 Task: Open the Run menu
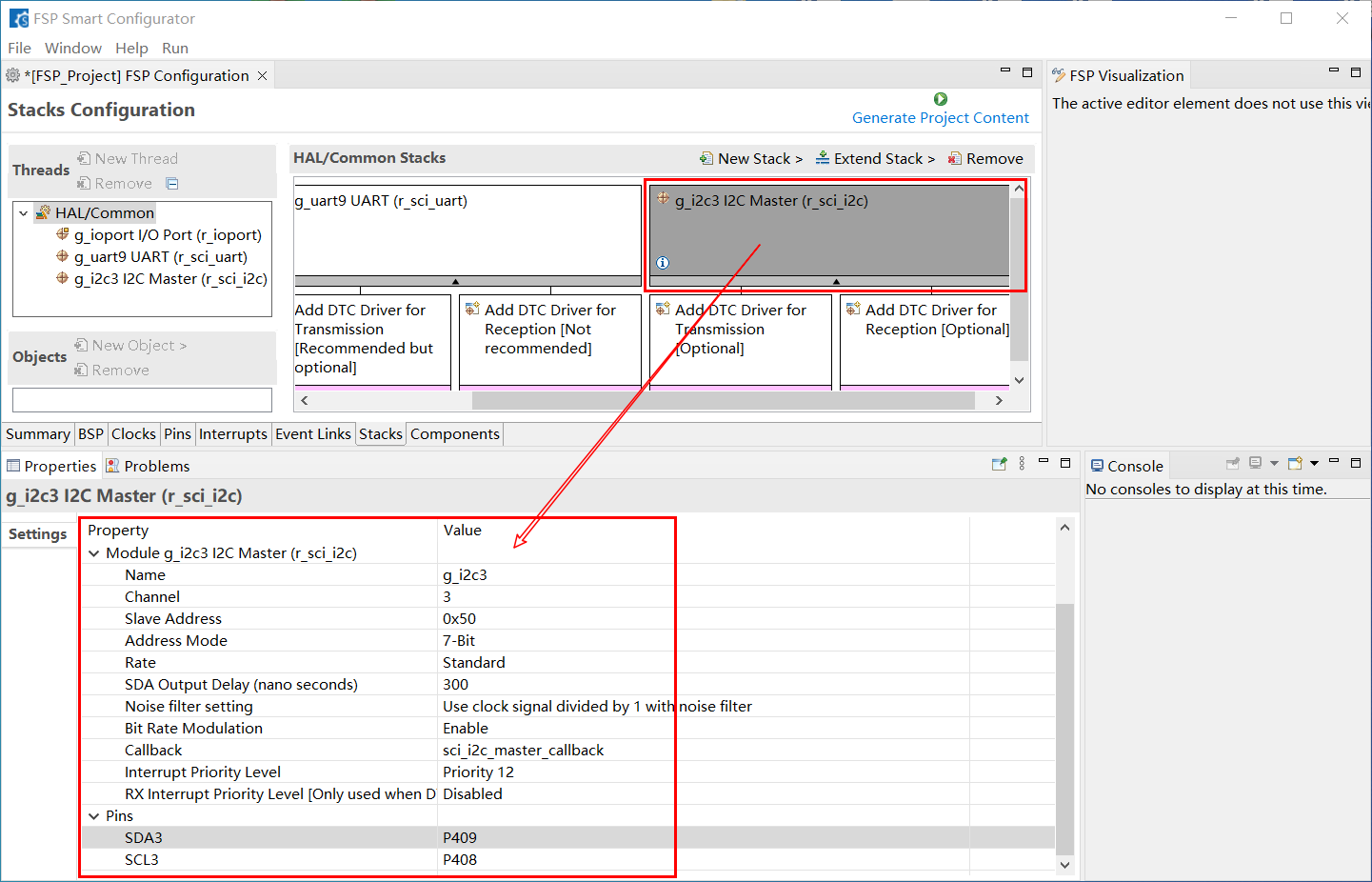(175, 48)
